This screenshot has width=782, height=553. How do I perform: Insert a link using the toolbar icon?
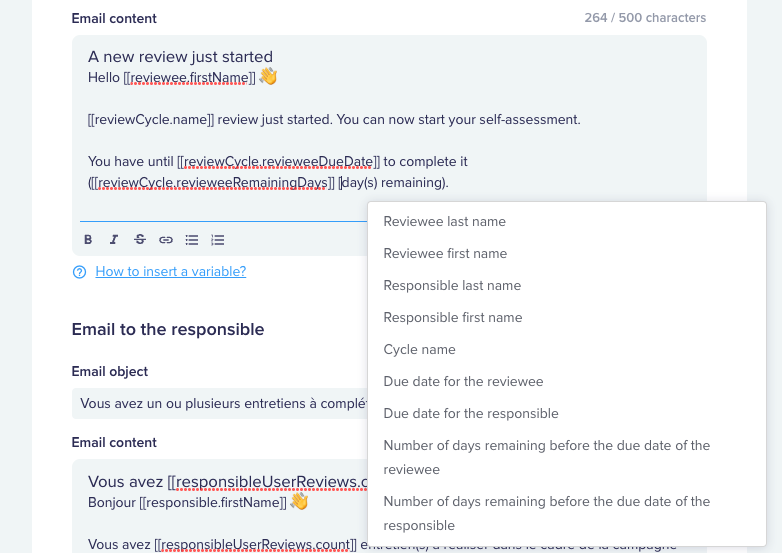point(166,240)
